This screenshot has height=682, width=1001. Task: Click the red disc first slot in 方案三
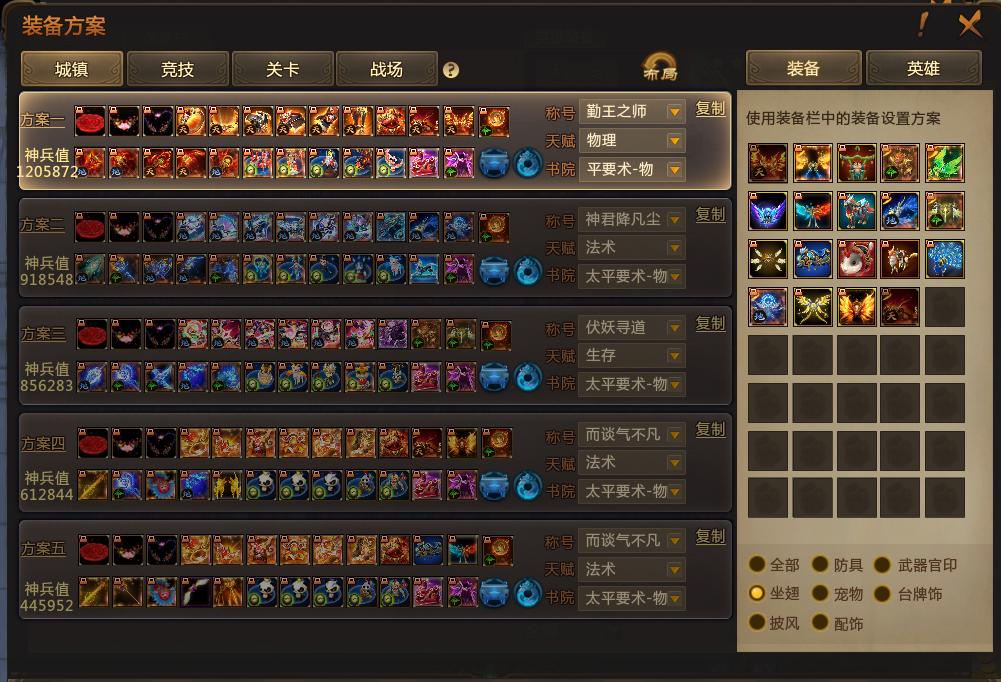click(x=92, y=334)
